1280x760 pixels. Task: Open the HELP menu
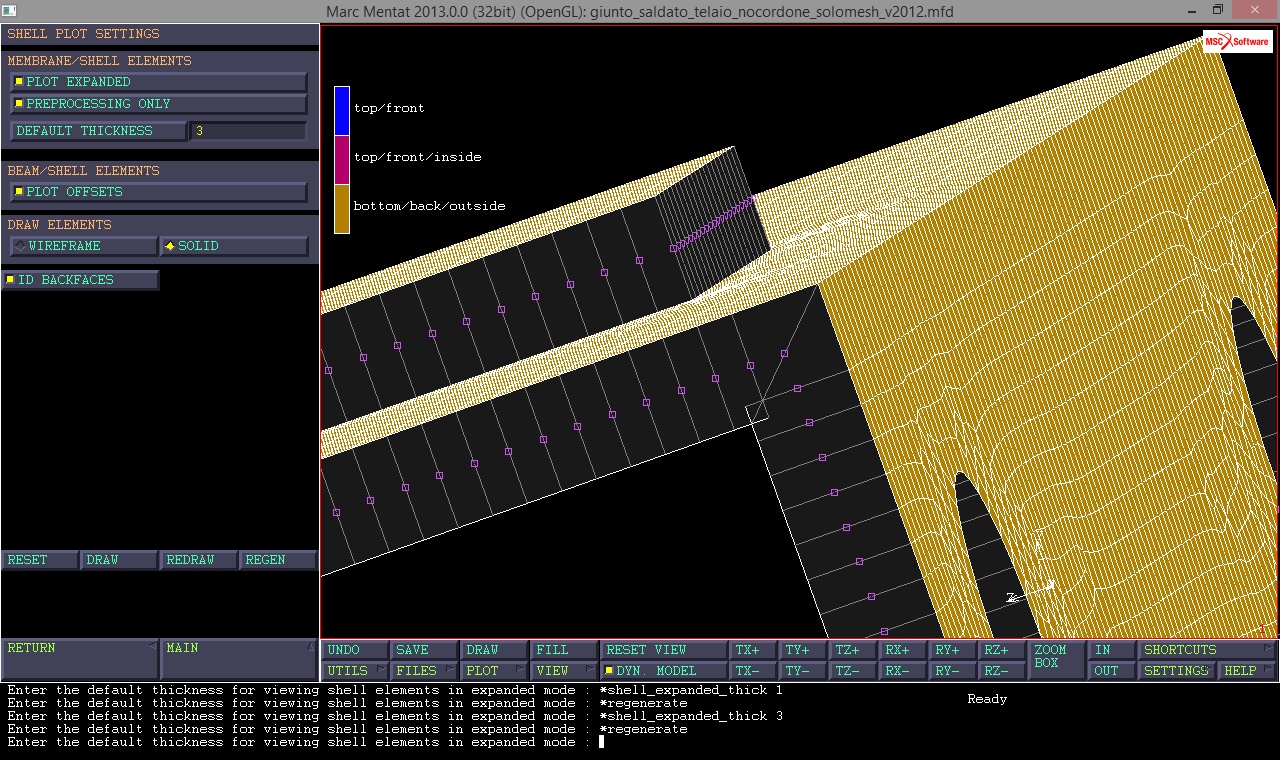pos(1247,671)
